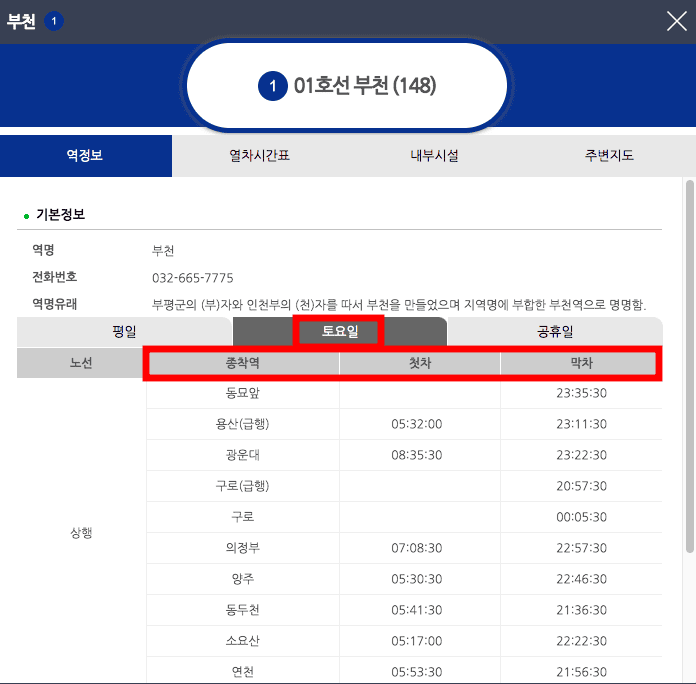This screenshot has width=696, height=684.
Task: Click last train time 21:56:30
Action: pyautogui.click(x=581, y=672)
